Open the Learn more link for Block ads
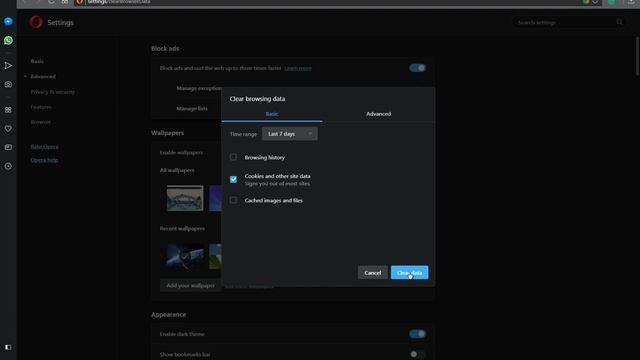Image resolution: width=640 pixels, height=360 pixels. click(x=298, y=68)
